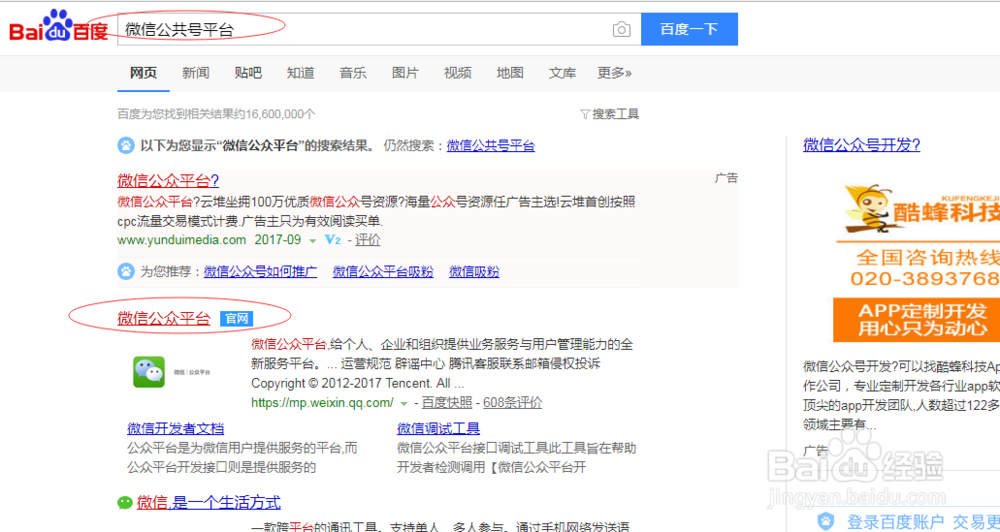The image size is (1000, 532).
Task: Expand the dropdown arrow after 2017-09
Action: tap(312, 241)
